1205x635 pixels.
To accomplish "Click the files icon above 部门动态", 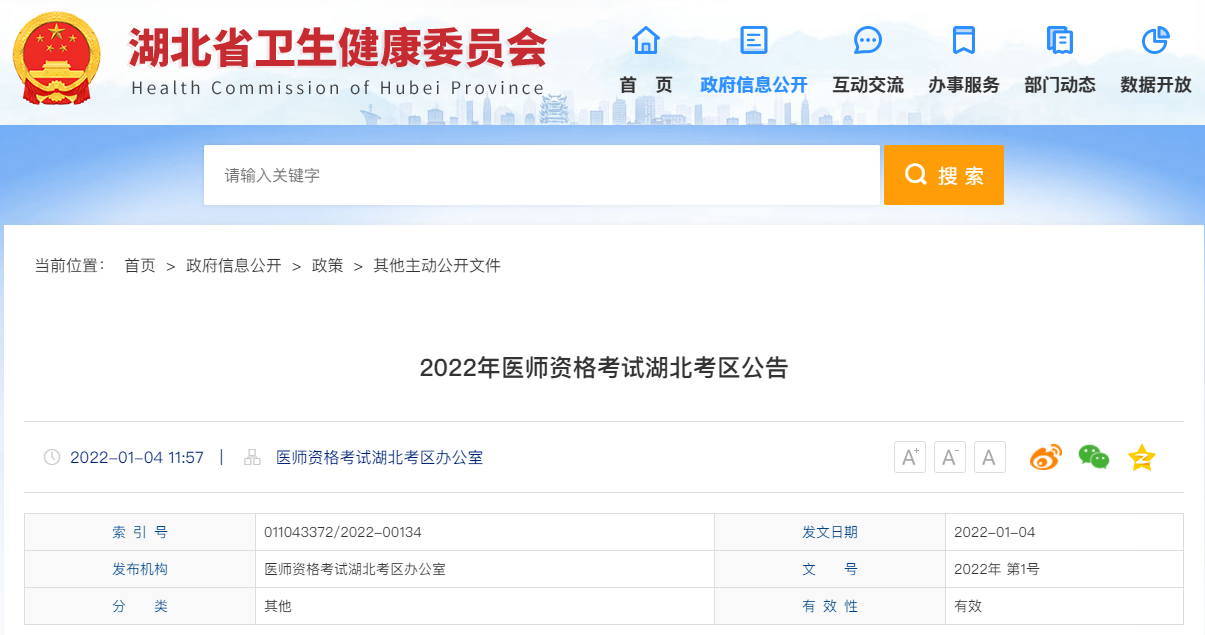I will (1059, 40).
